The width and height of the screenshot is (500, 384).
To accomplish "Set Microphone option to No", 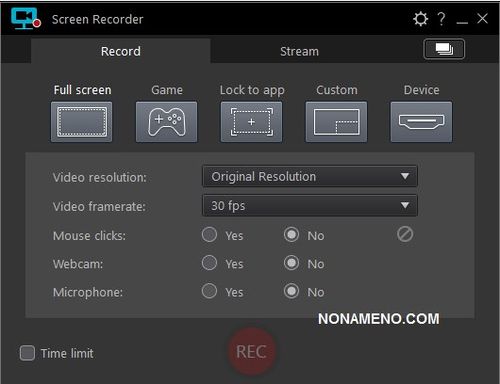I will click(x=291, y=291).
